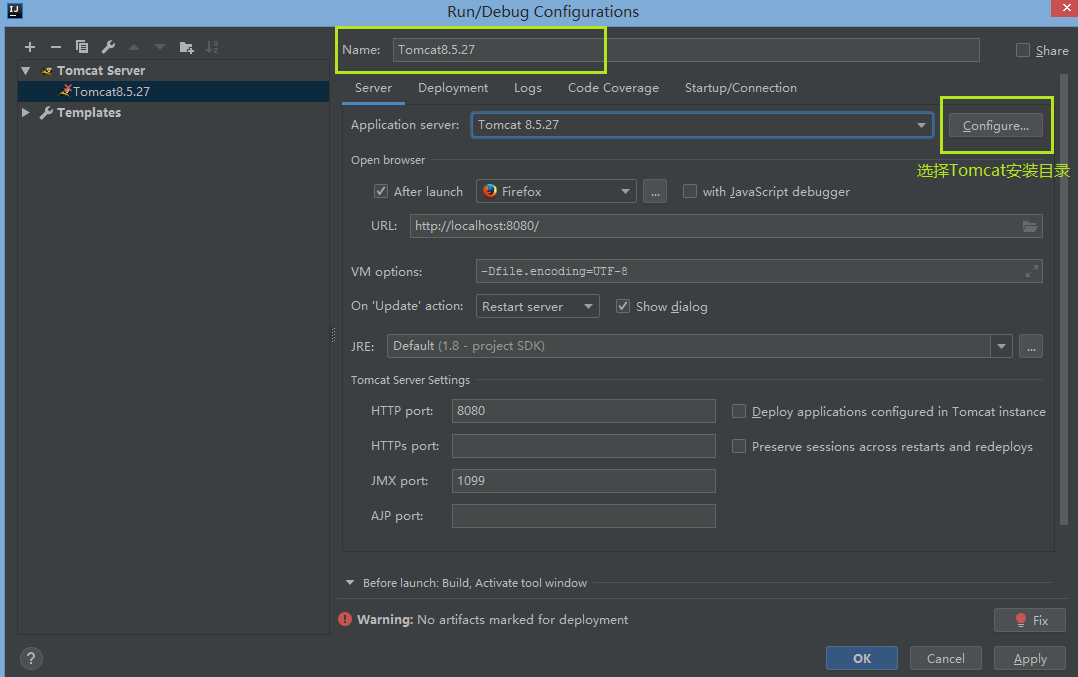Click the vertical scrollbar on the right
Screen dimensions: 1078x677
click(x=1064, y=299)
